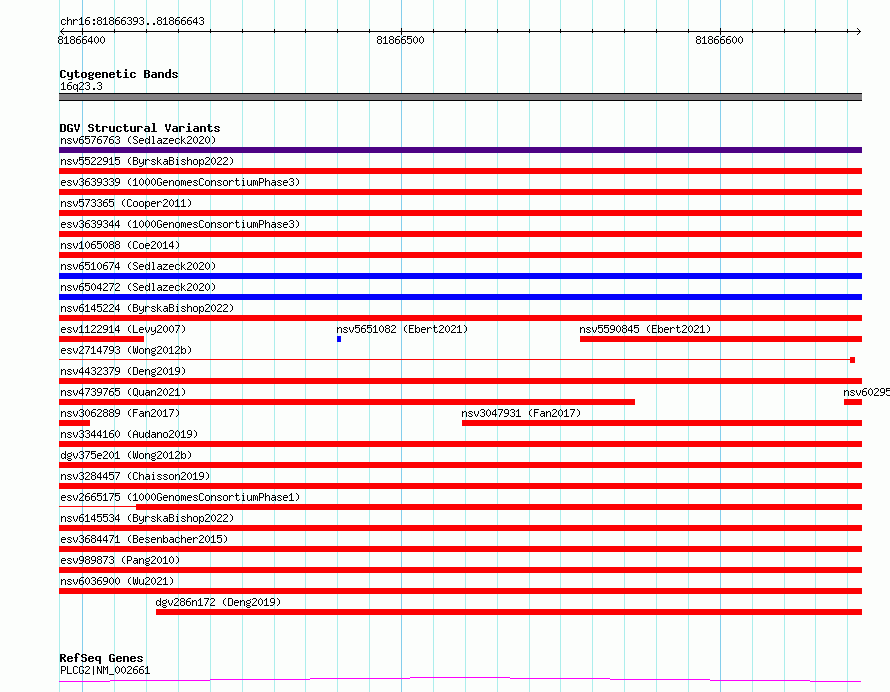Viewport: 890px width, 692px height.
Task: Click the esv3639339 (1000GenomesConsortiumPhase3) label
Action: pyautogui.click(x=180, y=182)
